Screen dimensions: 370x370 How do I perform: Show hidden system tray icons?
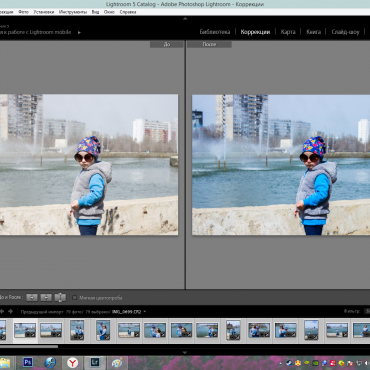tap(280, 363)
